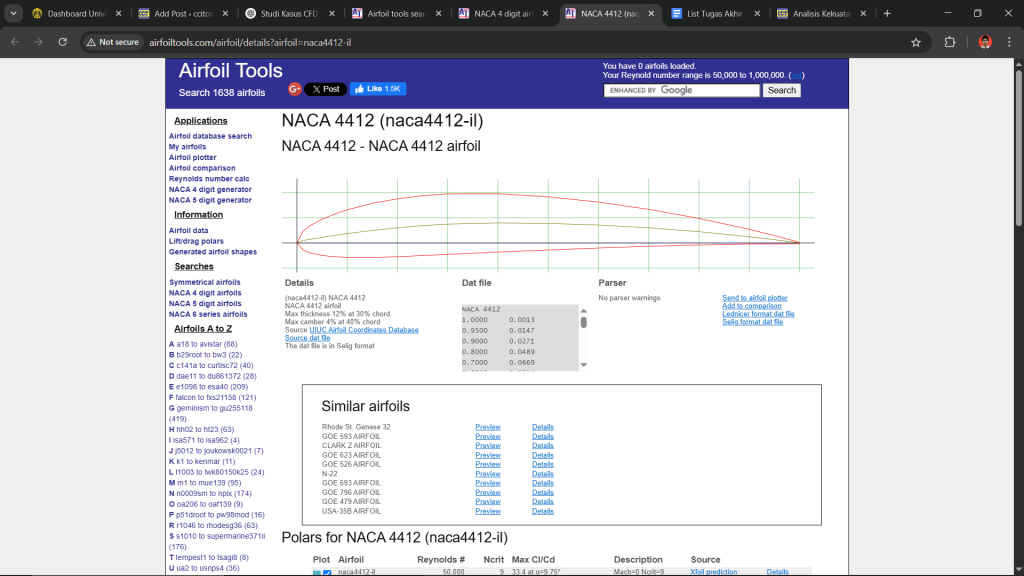Screen dimensions: 1024x576
Task: Open the NACA 4 digit generator link
Action: click(x=210, y=189)
